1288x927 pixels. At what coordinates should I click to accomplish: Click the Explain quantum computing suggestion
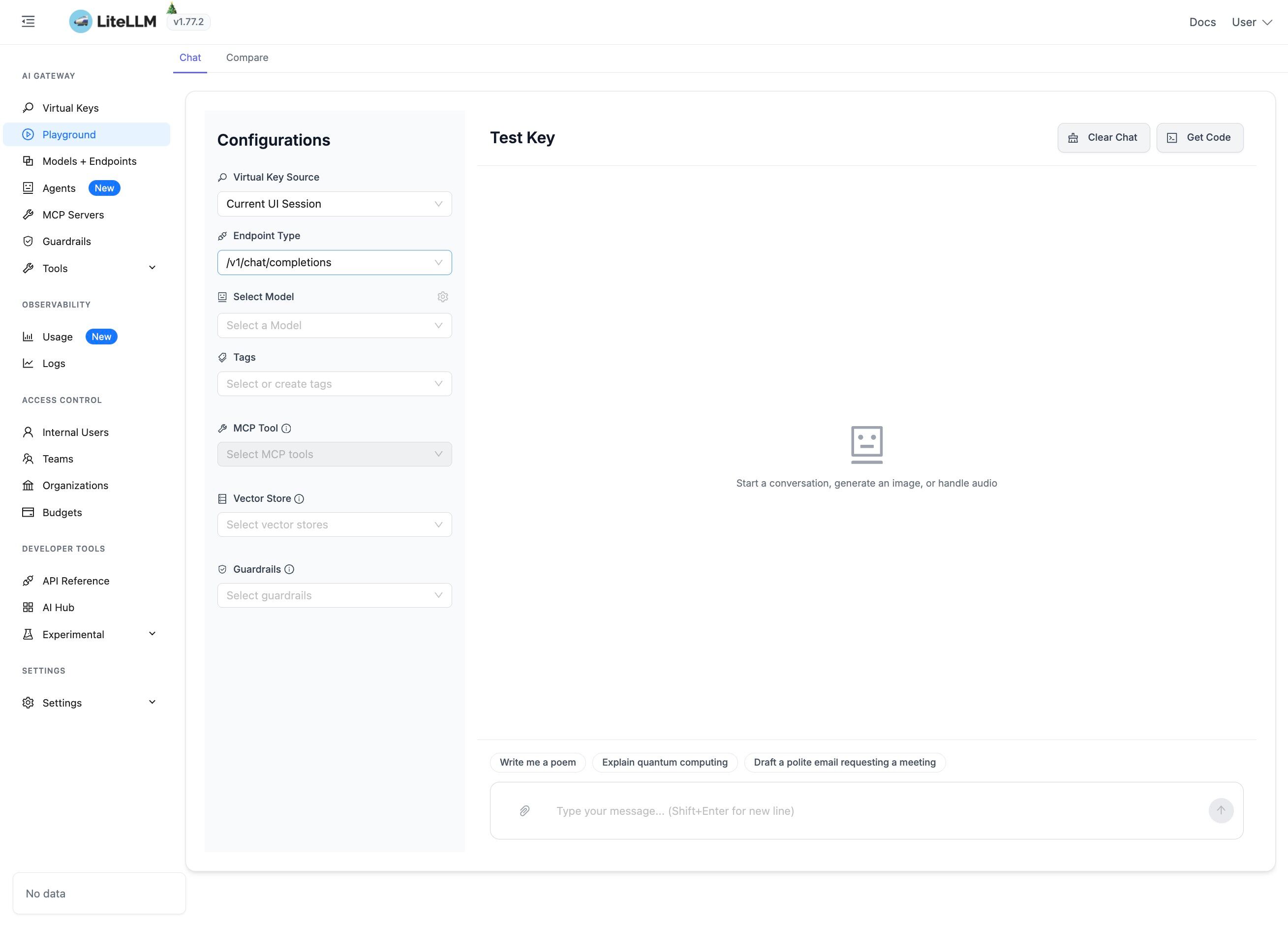tap(665, 762)
